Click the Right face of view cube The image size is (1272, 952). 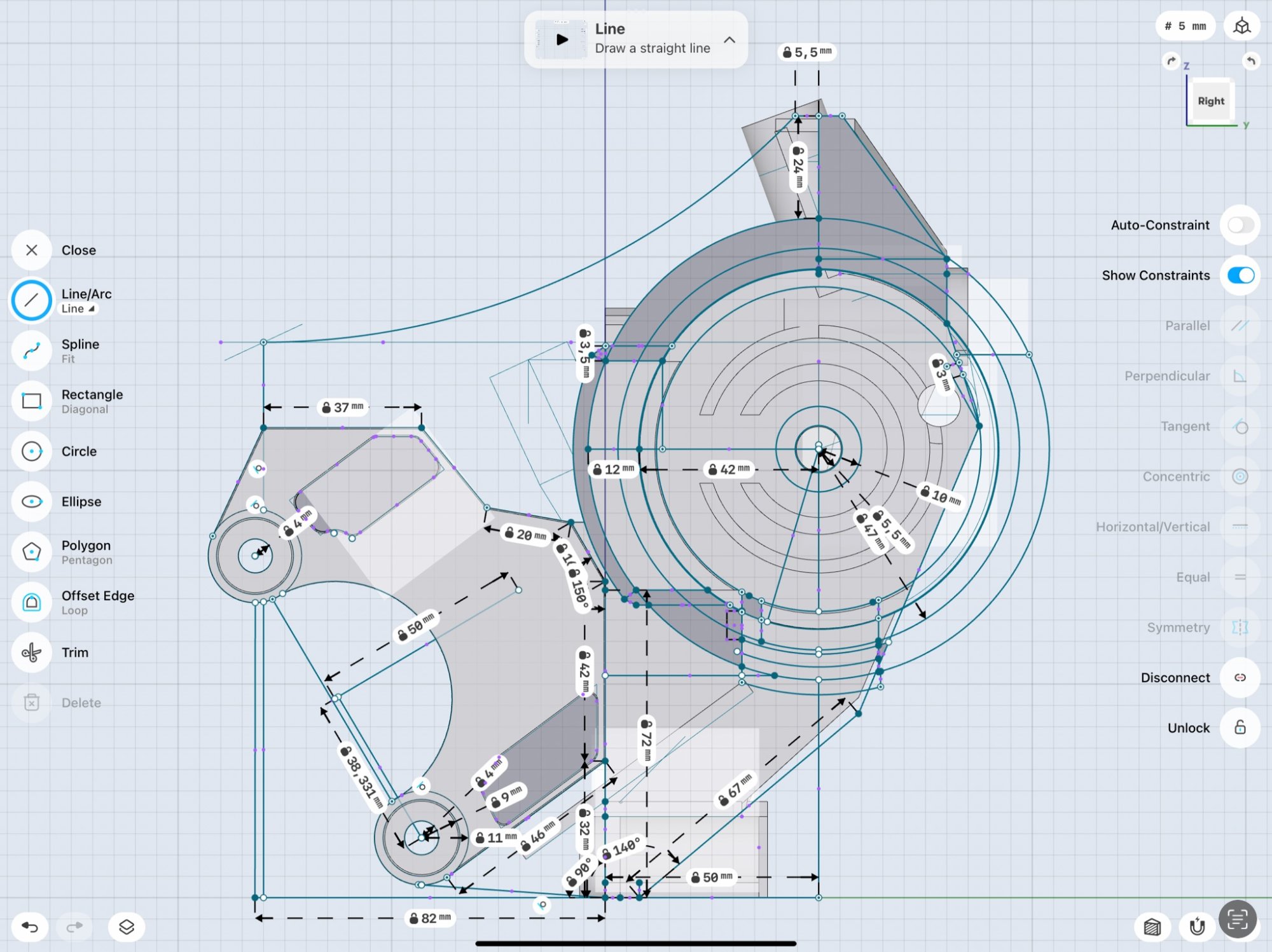[1210, 101]
